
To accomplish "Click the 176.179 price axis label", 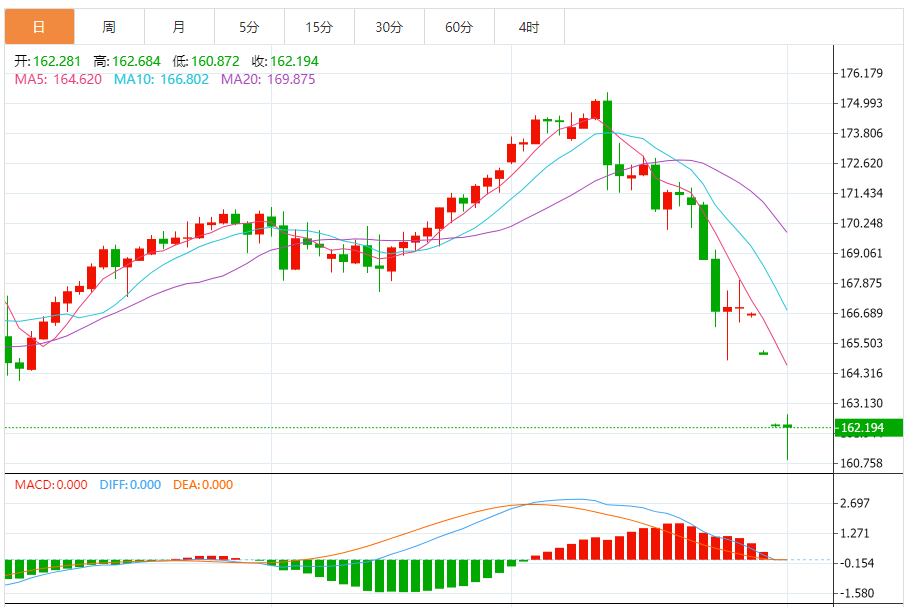I will [861, 73].
